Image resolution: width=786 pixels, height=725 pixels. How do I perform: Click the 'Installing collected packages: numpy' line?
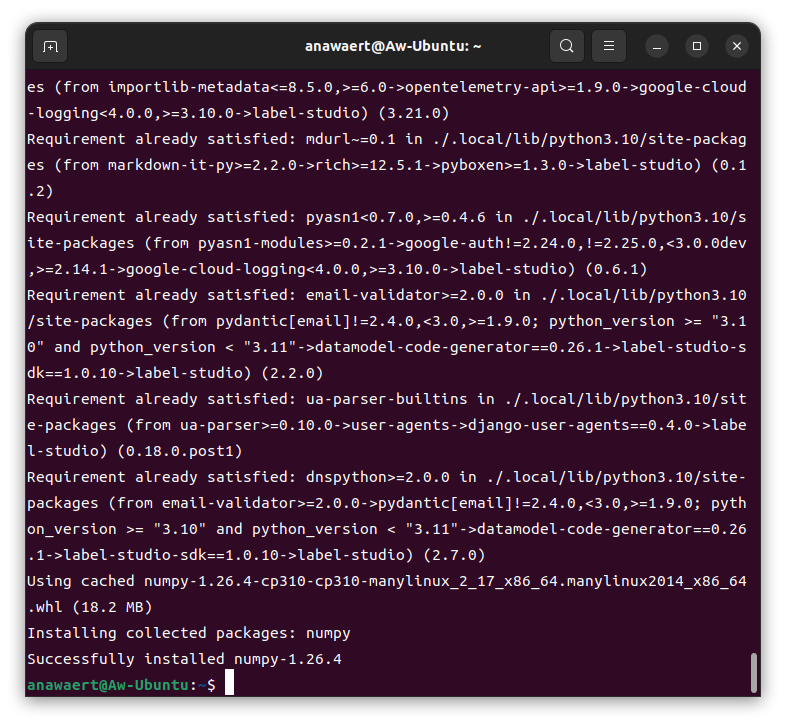tap(188, 633)
